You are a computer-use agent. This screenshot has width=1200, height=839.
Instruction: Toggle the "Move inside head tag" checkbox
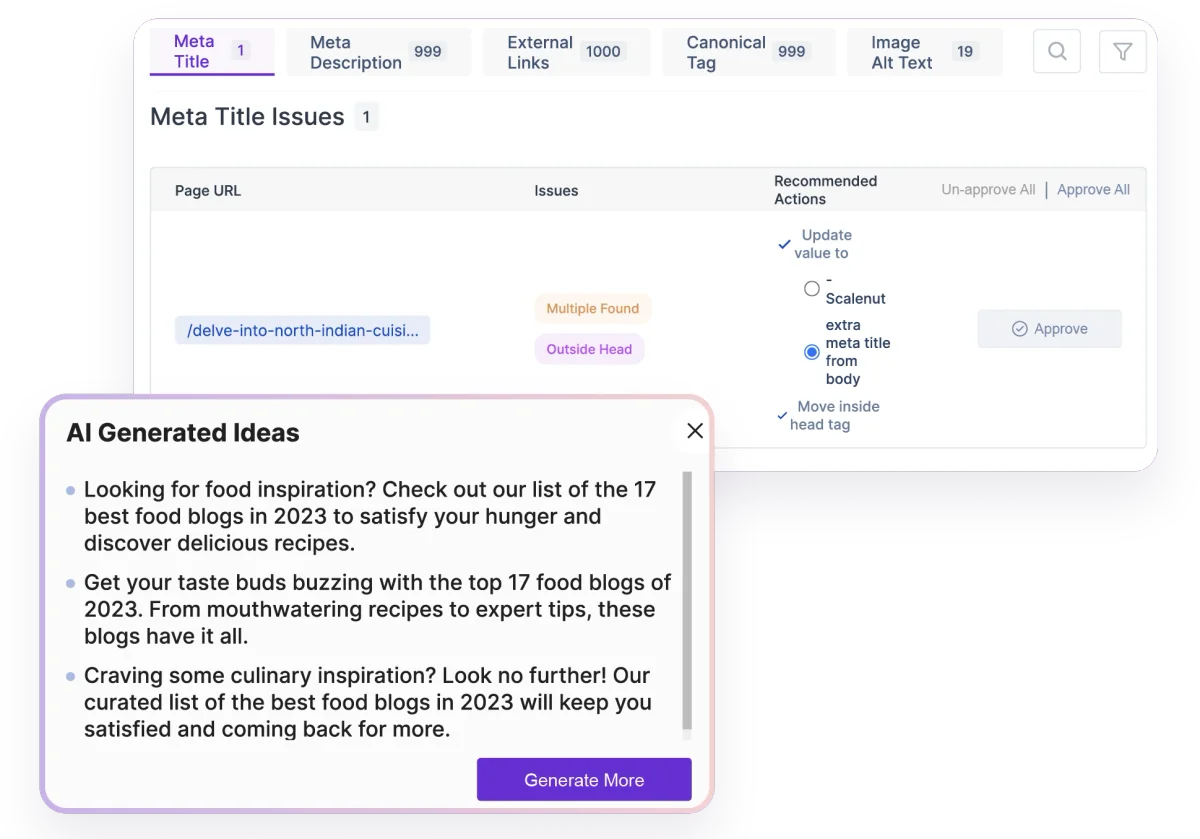(783, 413)
